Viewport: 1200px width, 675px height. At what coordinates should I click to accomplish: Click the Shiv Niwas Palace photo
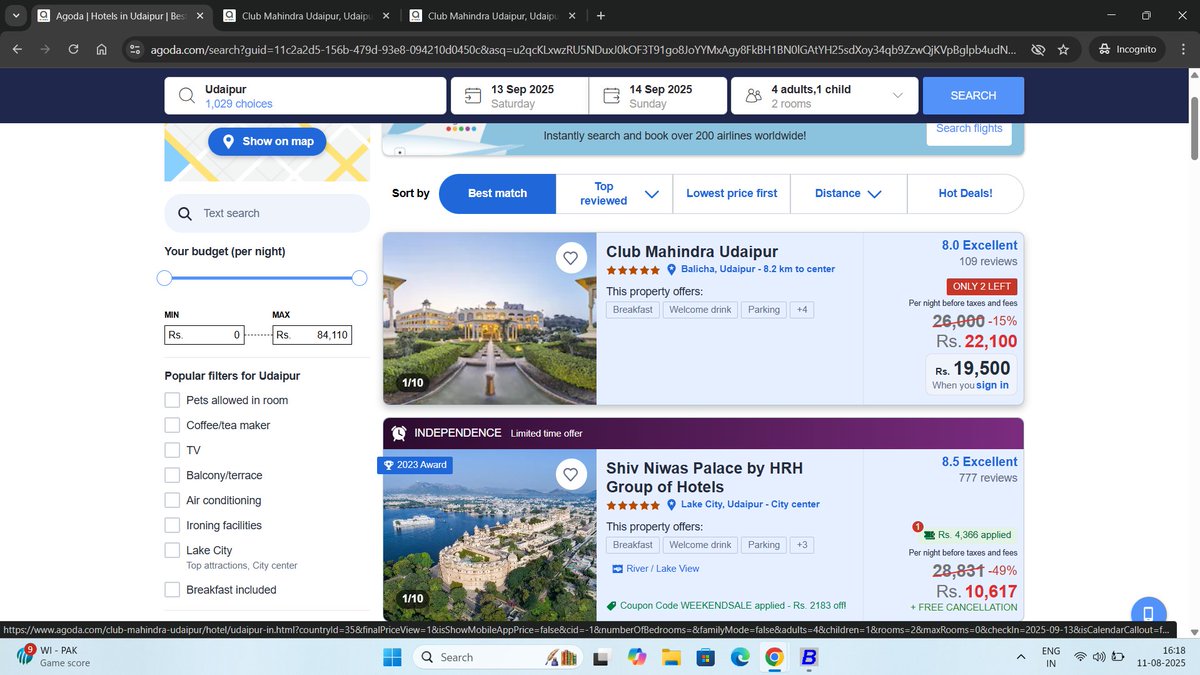coord(490,535)
